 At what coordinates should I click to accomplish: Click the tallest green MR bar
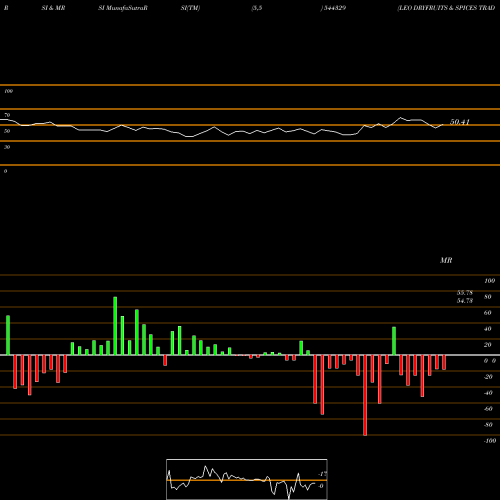(x=115, y=326)
